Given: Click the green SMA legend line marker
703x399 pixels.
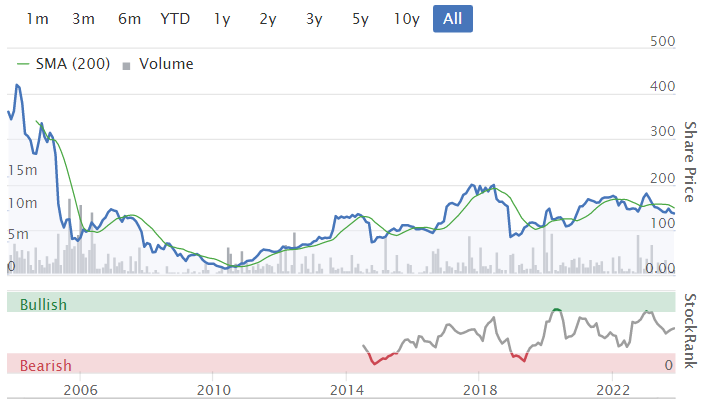Looking at the screenshot, I should pyautogui.click(x=23, y=64).
